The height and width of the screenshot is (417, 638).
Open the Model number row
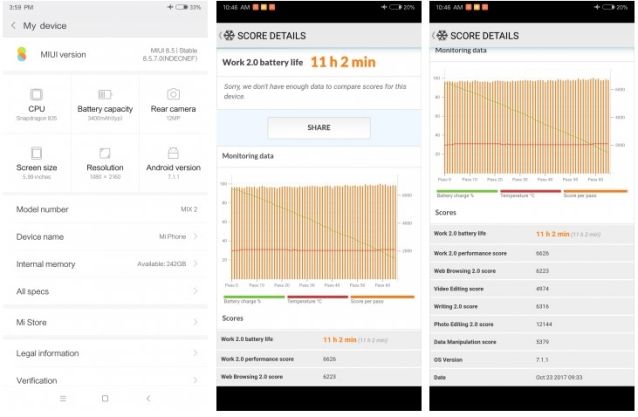[x=105, y=209]
